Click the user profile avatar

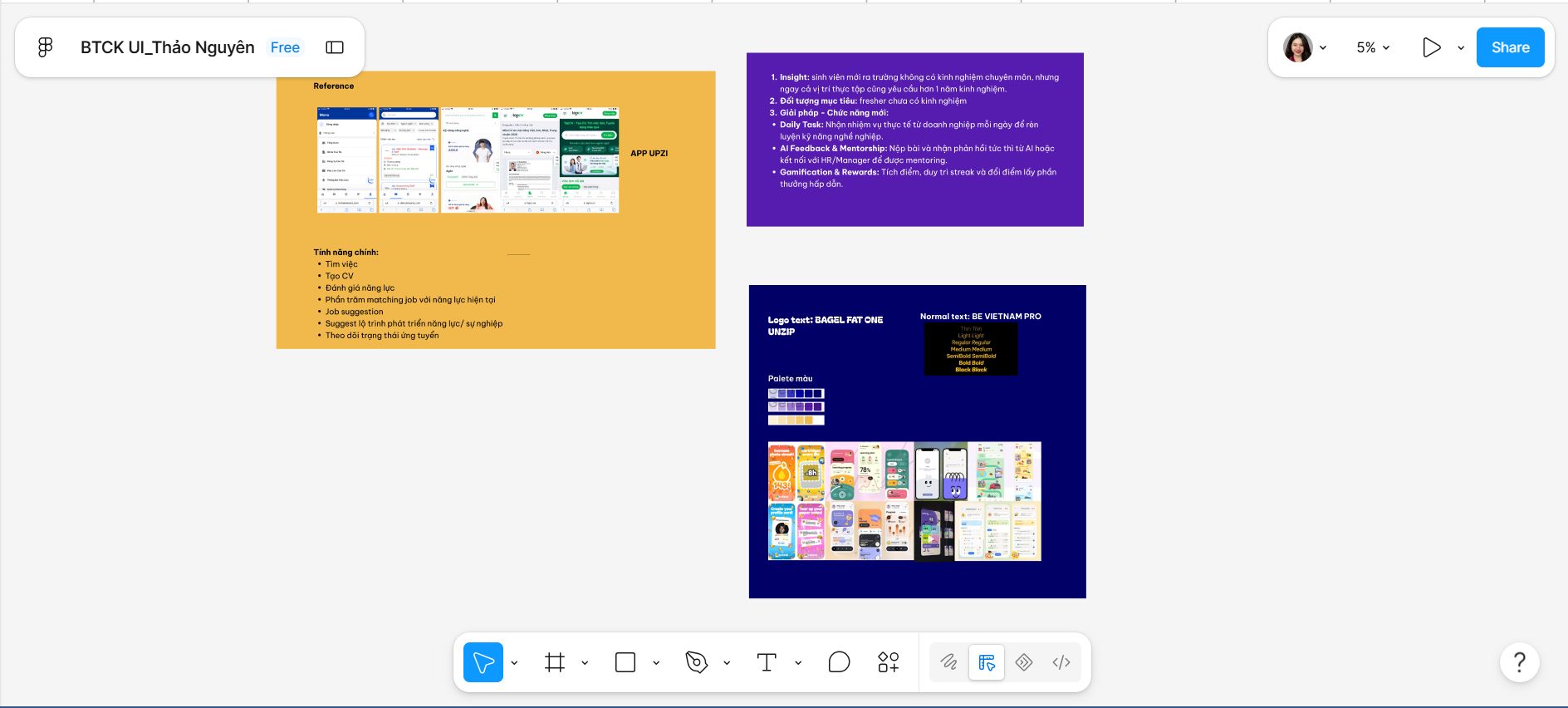point(1297,47)
